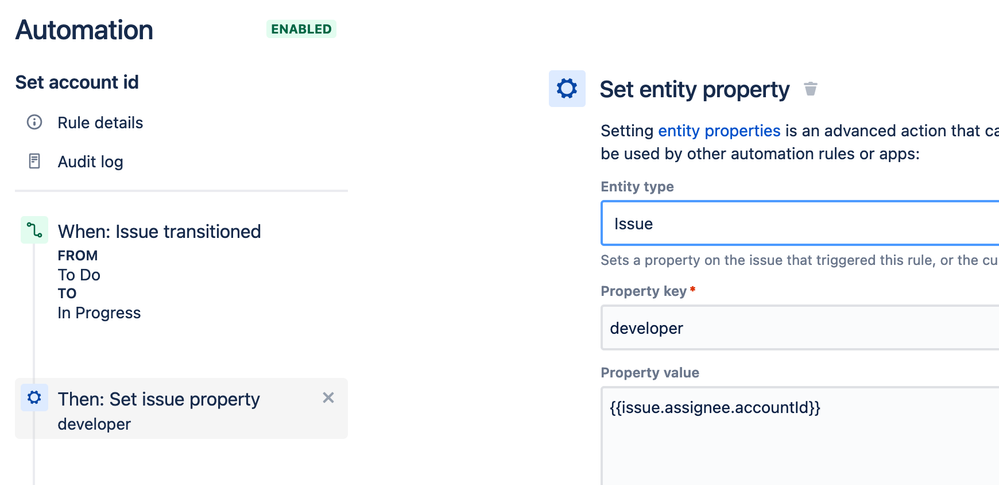Toggle the ENABLED status badge
999x485 pixels.
tap(301, 29)
